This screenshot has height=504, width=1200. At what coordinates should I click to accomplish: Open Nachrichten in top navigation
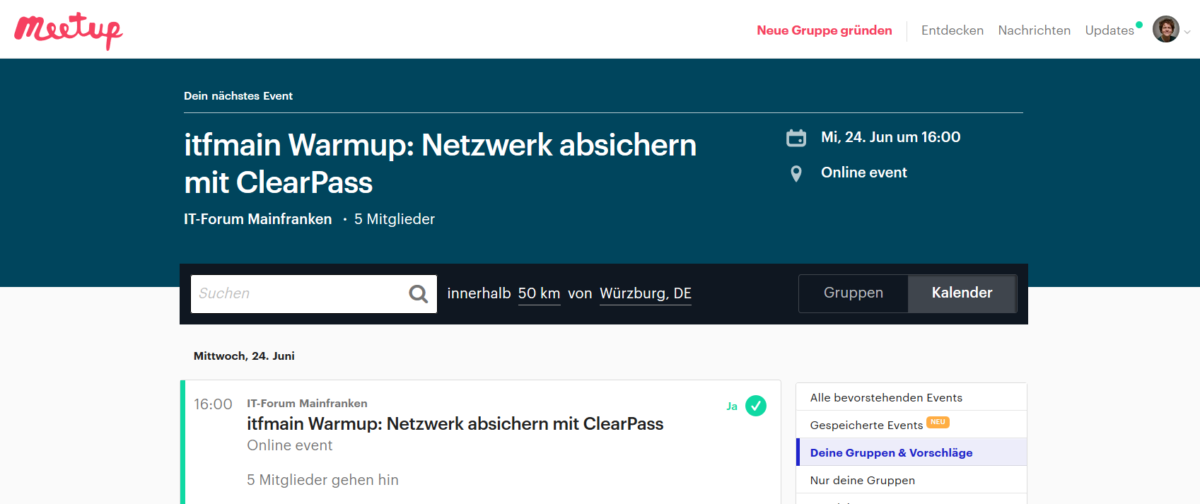coord(1034,30)
